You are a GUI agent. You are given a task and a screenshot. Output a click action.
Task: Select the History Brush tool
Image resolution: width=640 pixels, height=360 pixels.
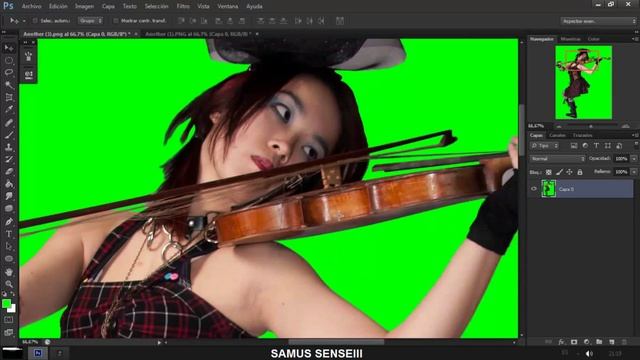pyautogui.click(x=9, y=159)
